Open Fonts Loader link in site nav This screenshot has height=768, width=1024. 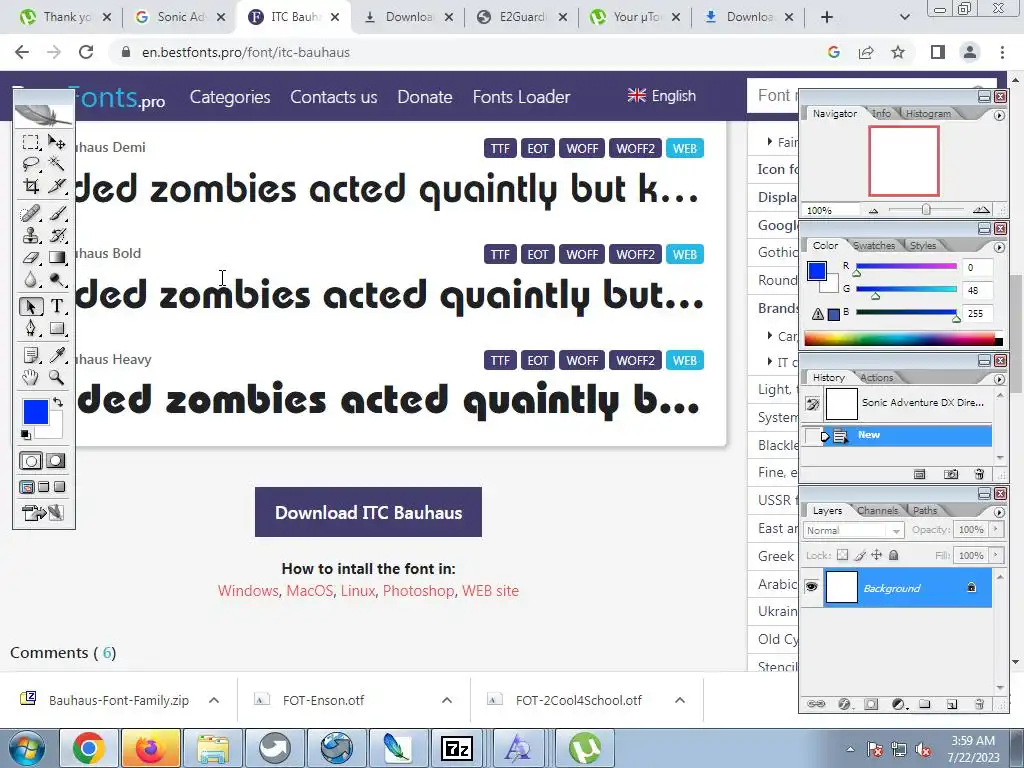click(521, 97)
